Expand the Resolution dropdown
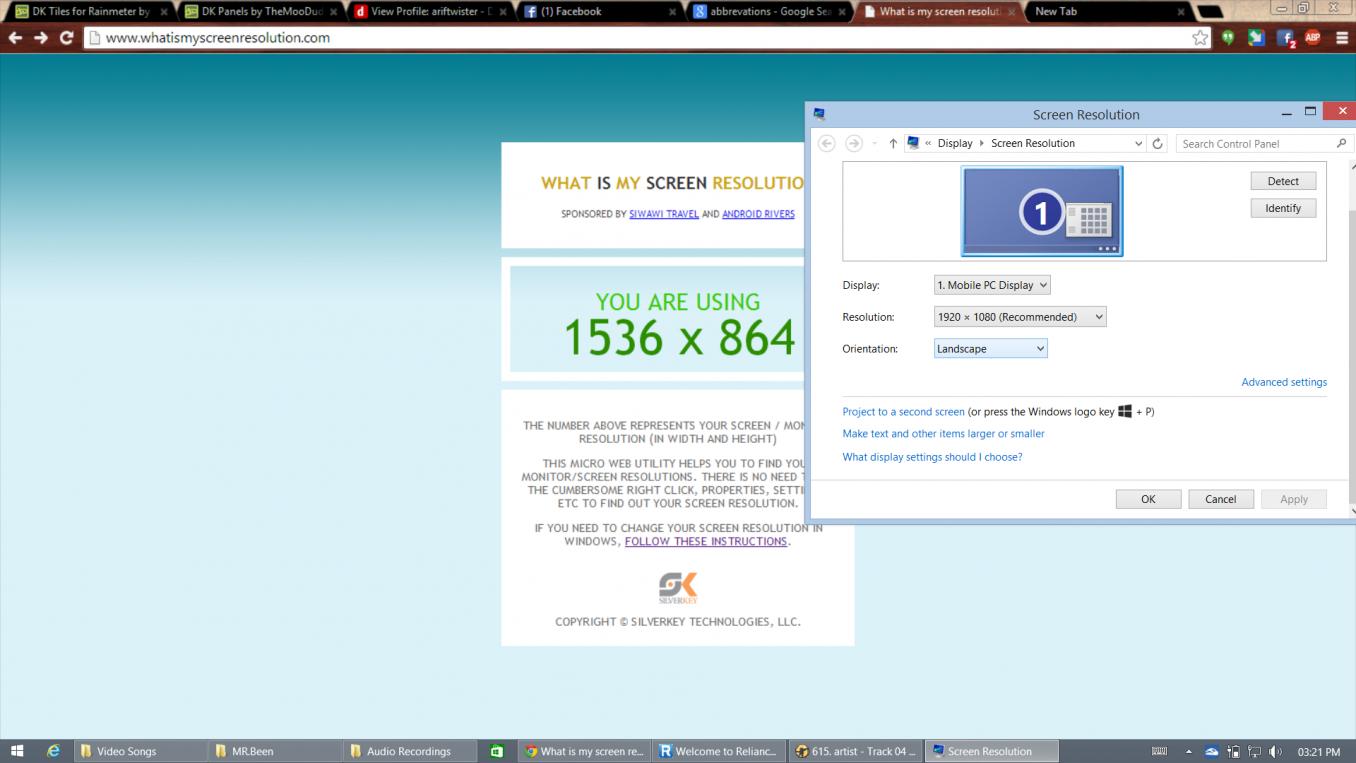 1019,317
